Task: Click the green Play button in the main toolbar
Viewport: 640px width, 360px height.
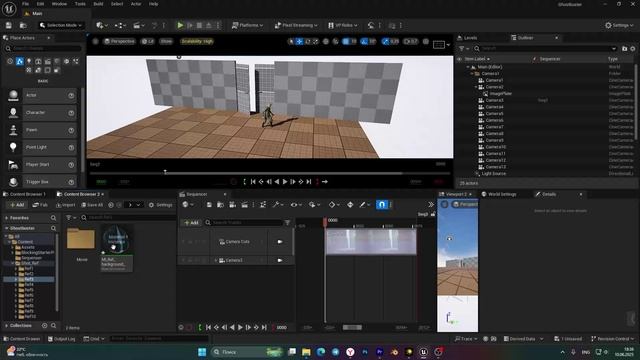Action: [180, 25]
